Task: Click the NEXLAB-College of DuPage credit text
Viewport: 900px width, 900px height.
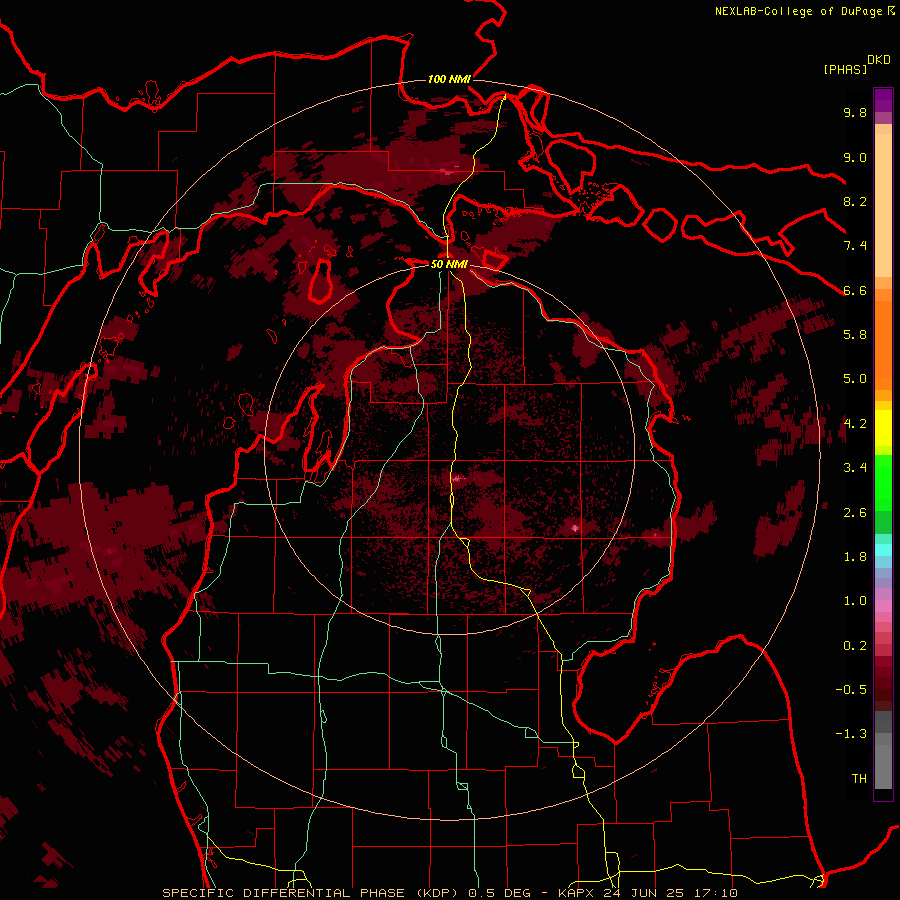Action: [800, 11]
